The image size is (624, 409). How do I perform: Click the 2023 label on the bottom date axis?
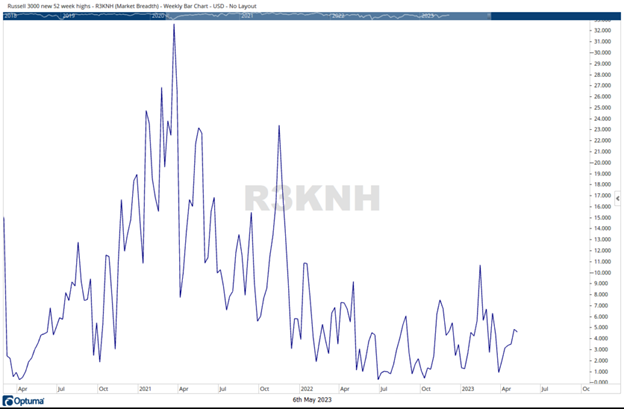[x=466, y=388]
